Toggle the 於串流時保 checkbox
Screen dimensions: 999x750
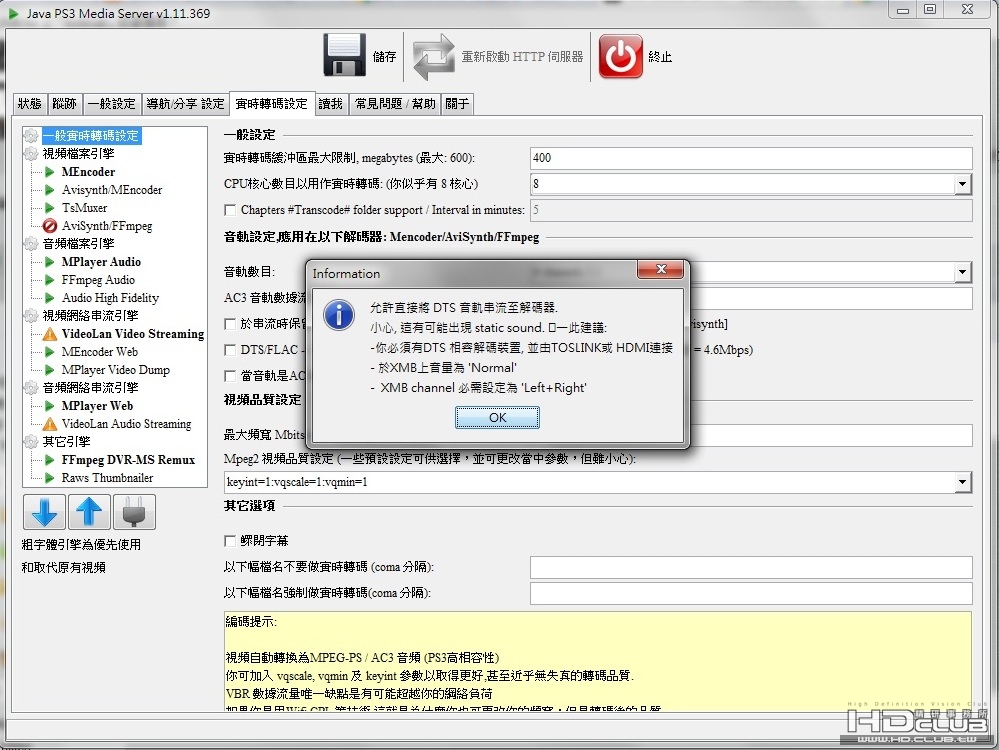(230, 324)
